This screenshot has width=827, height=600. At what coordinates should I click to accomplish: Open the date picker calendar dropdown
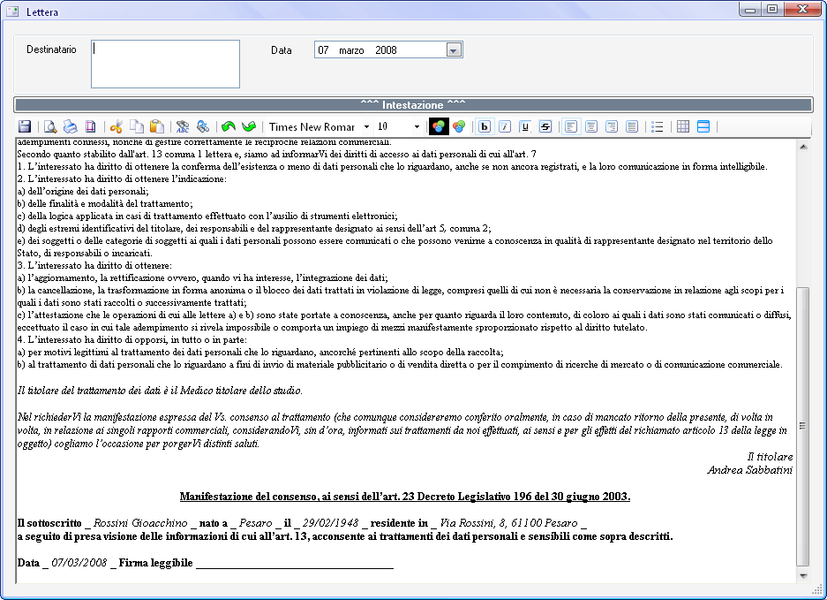coord(454,50)
